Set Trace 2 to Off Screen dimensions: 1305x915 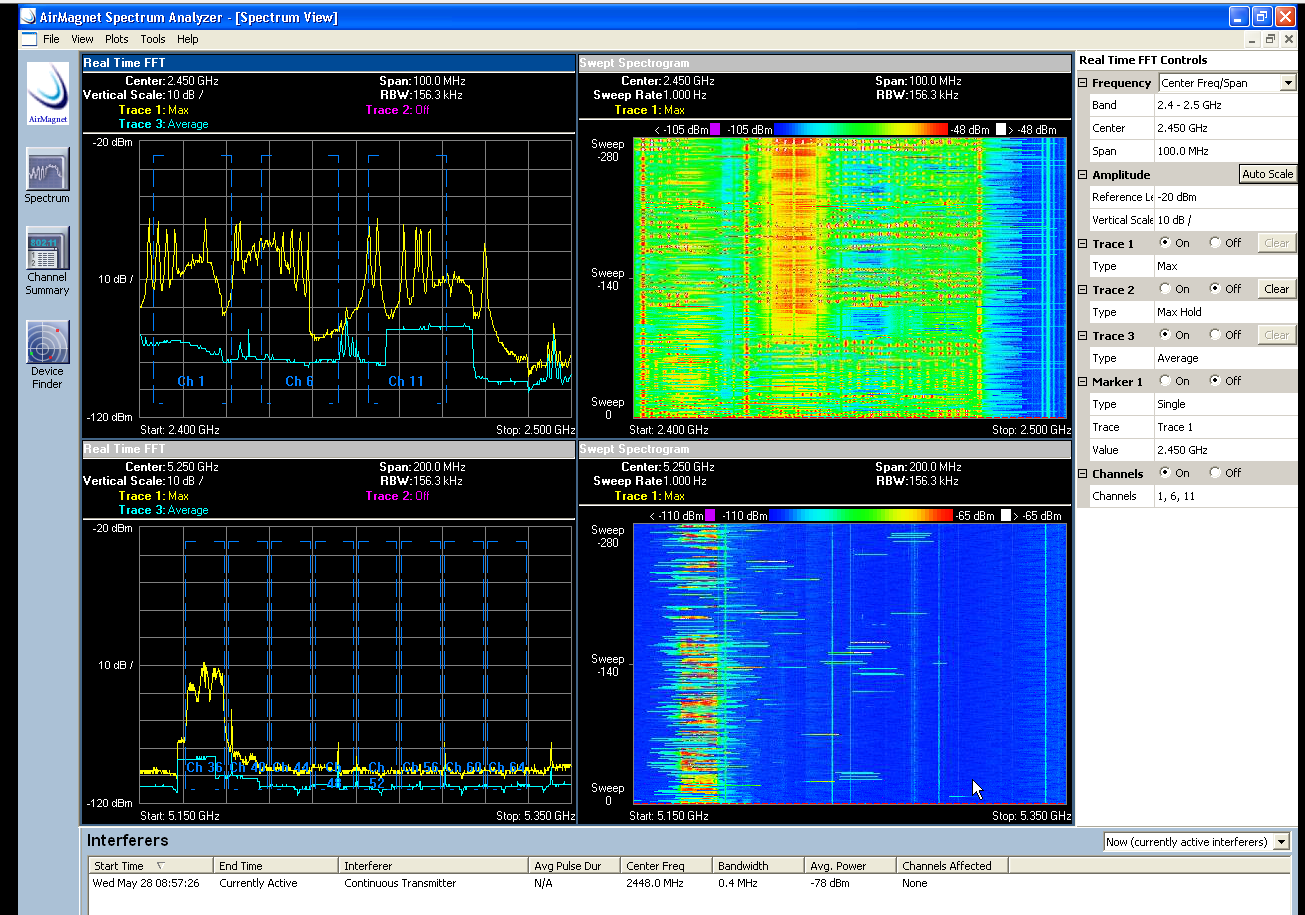click(1215, 289)
